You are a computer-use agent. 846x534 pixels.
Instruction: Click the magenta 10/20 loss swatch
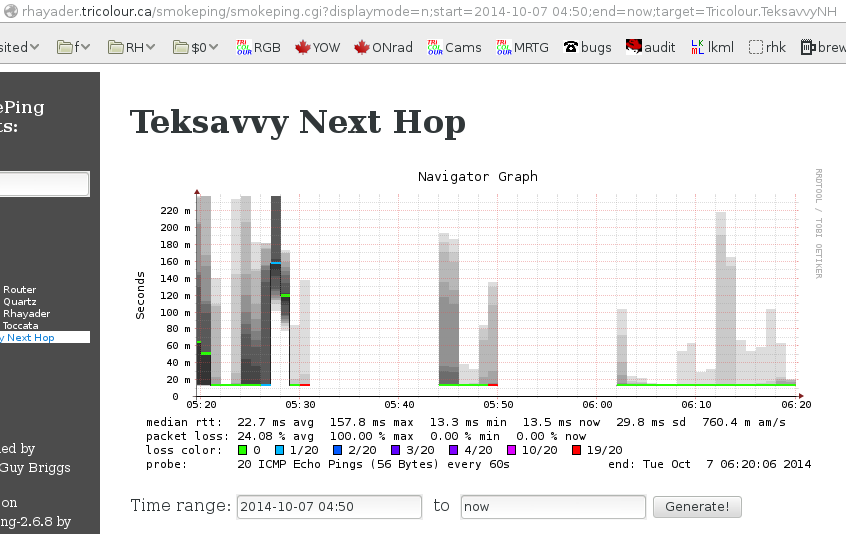[511, 450]
